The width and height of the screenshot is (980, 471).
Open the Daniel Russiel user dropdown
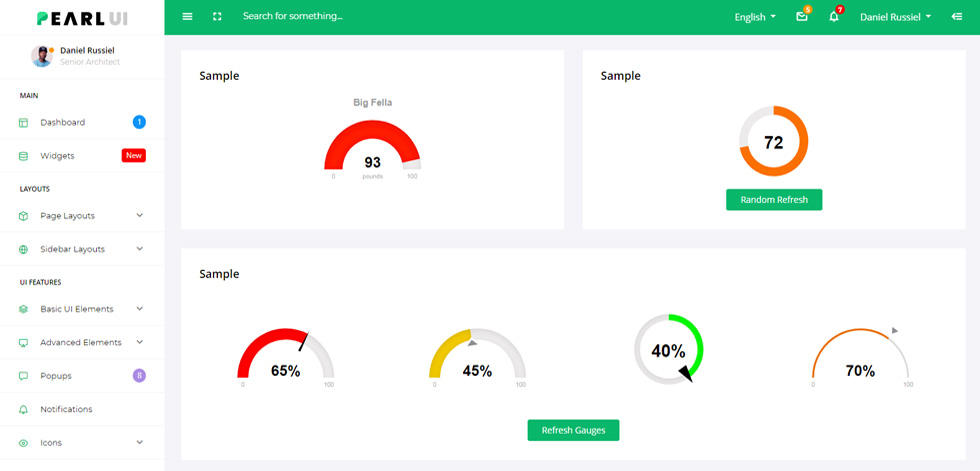(895, 17)
